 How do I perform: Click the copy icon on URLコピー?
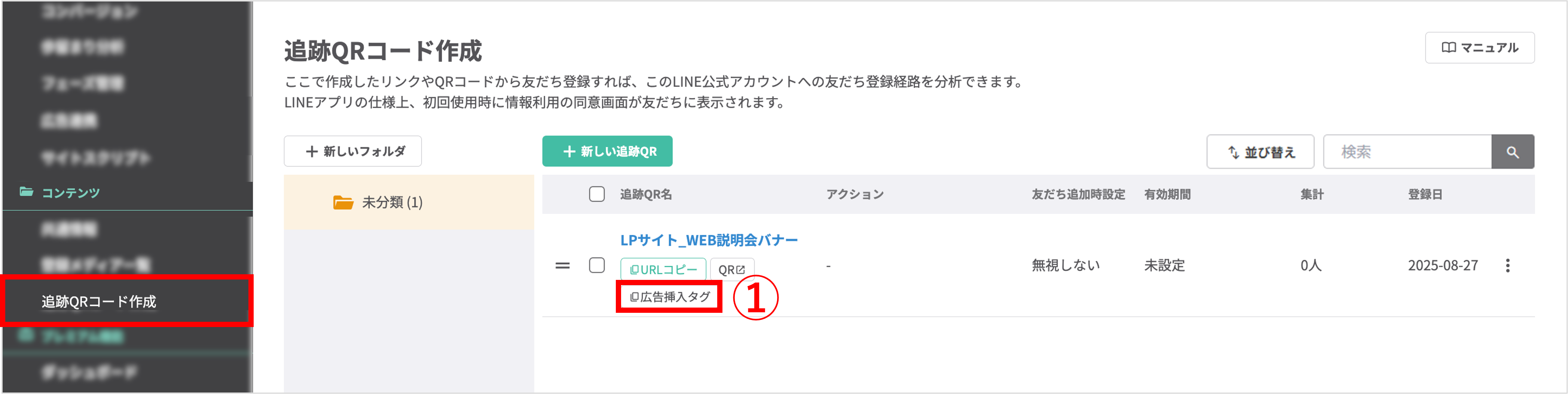634,269
